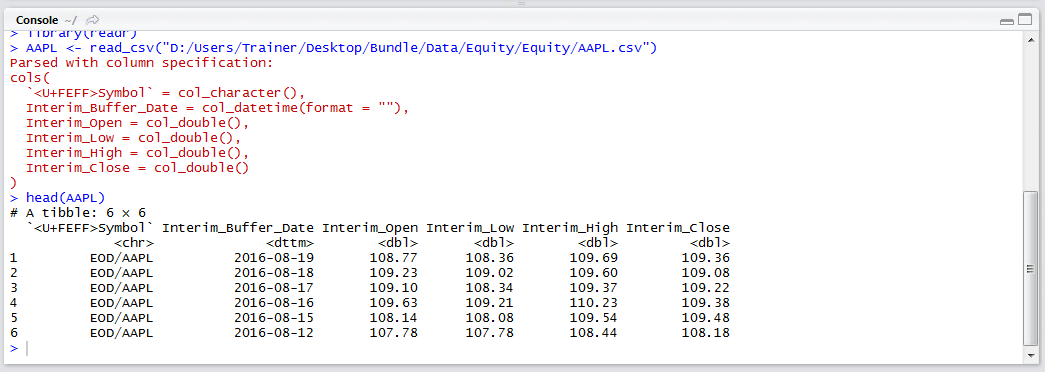Click the pane splitter grip at top

[x=522, y=3]
